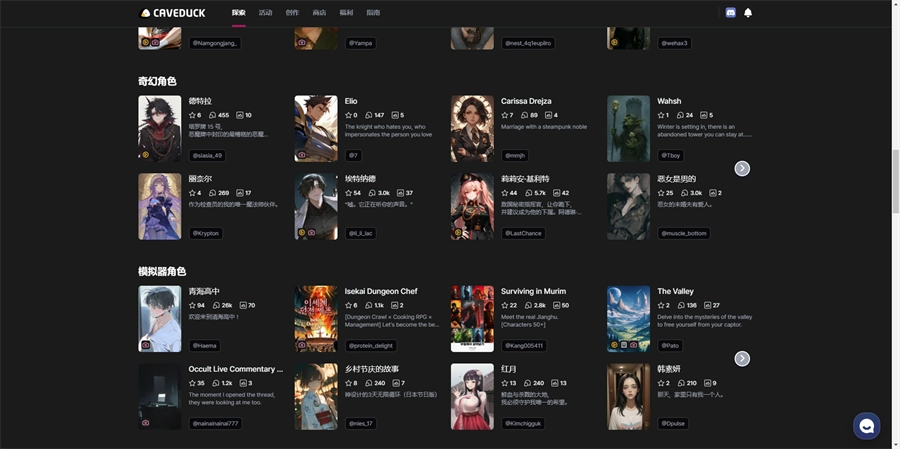
Task: Click the @protein_delight creator tag
Action: point(370,345)
